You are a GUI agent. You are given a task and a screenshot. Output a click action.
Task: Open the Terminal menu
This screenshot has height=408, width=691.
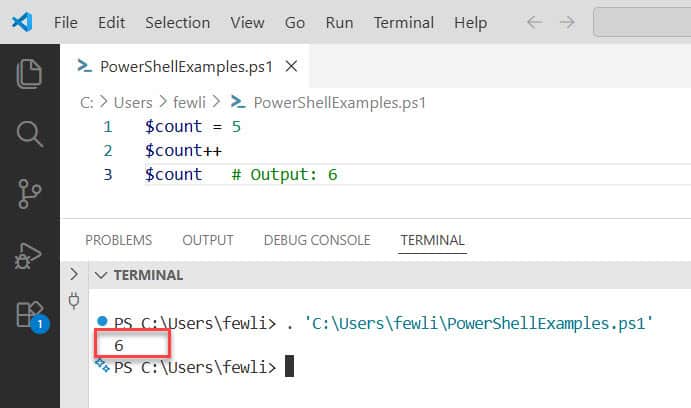click(404, 22)
